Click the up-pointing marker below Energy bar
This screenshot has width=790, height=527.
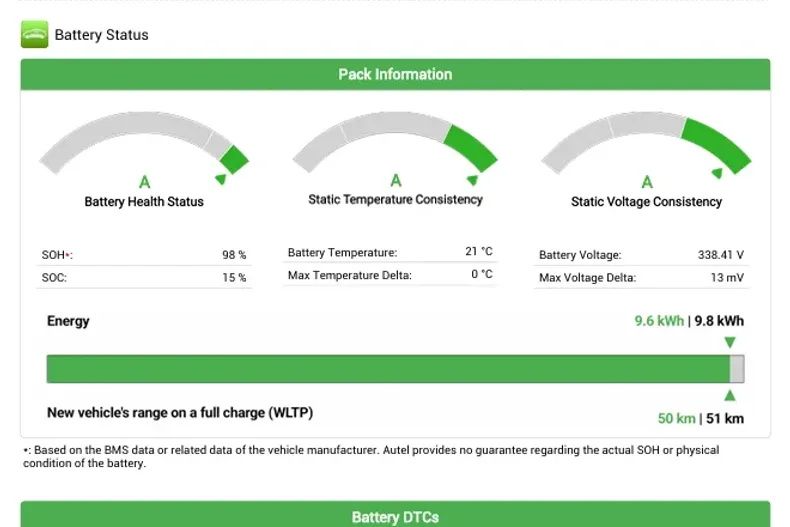click(x=730, y=396)
